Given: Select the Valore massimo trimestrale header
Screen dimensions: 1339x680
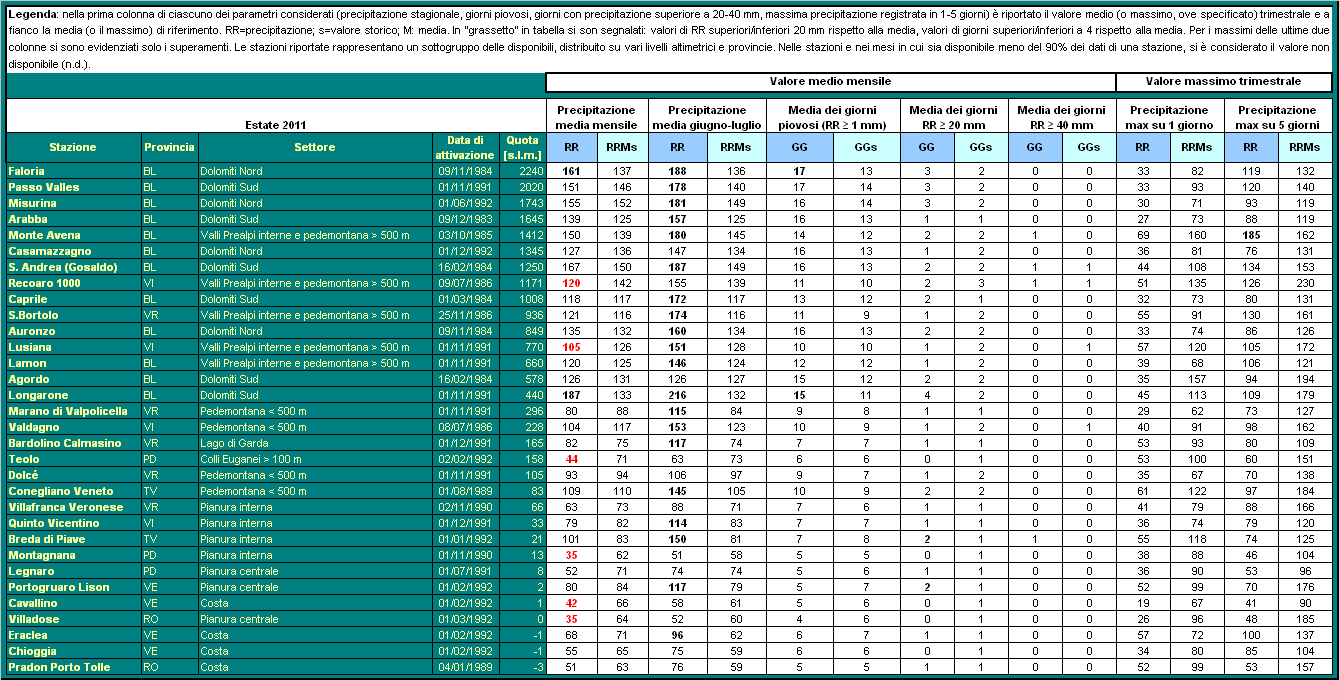Looking at the screenshot, I should coord(1223,81).
